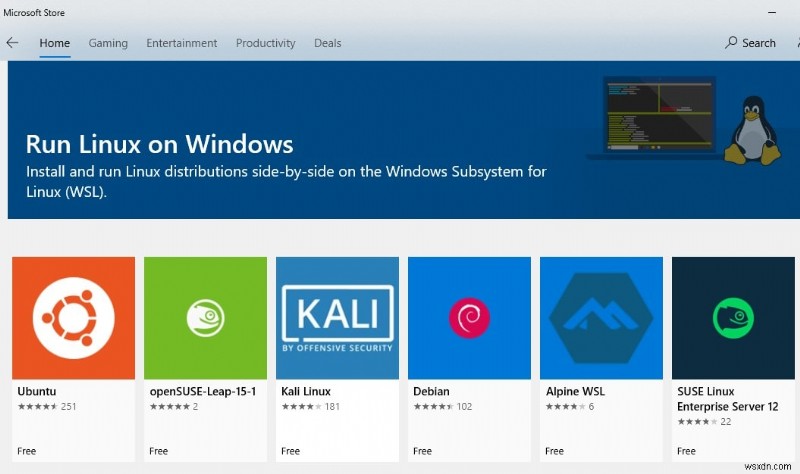Click the Ubuntu app name
The width and height of the screenshot is (800, 474).
(x=37, y=391)
